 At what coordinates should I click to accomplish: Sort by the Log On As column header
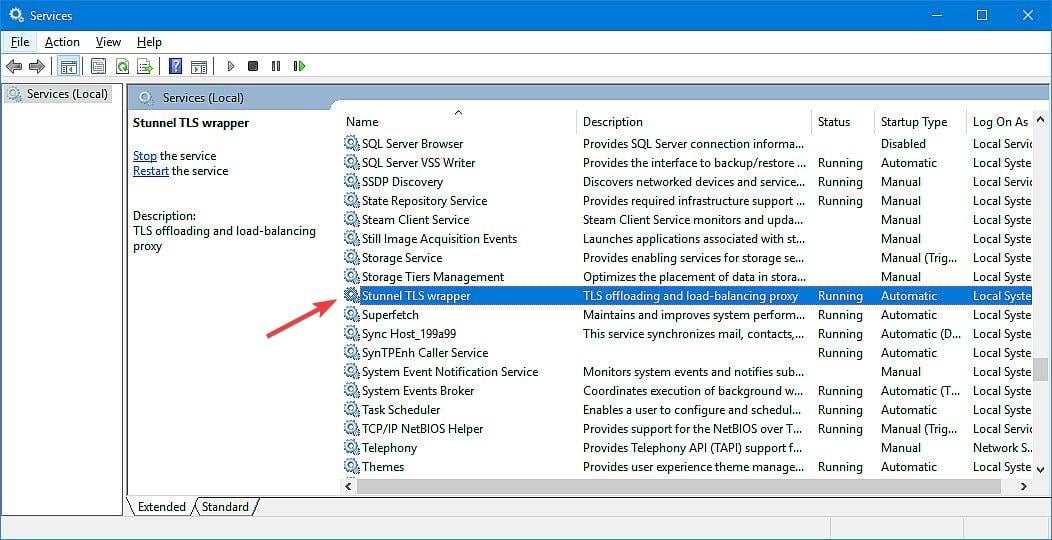pos(1000,121)
